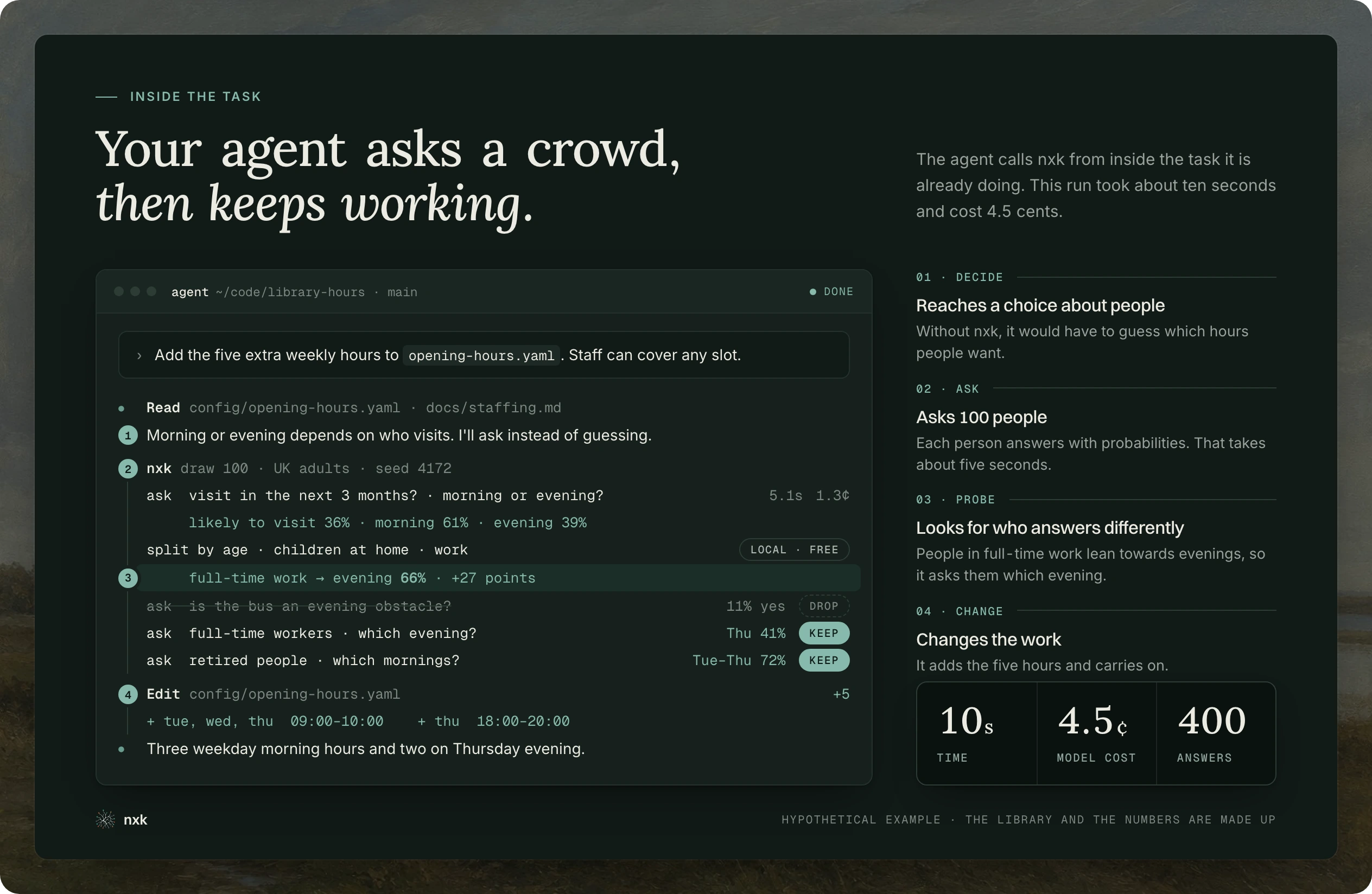
Task: Click '+ tue, wed, thu 09:00-10:00' diff entry
Action: (x=265, y=721)
